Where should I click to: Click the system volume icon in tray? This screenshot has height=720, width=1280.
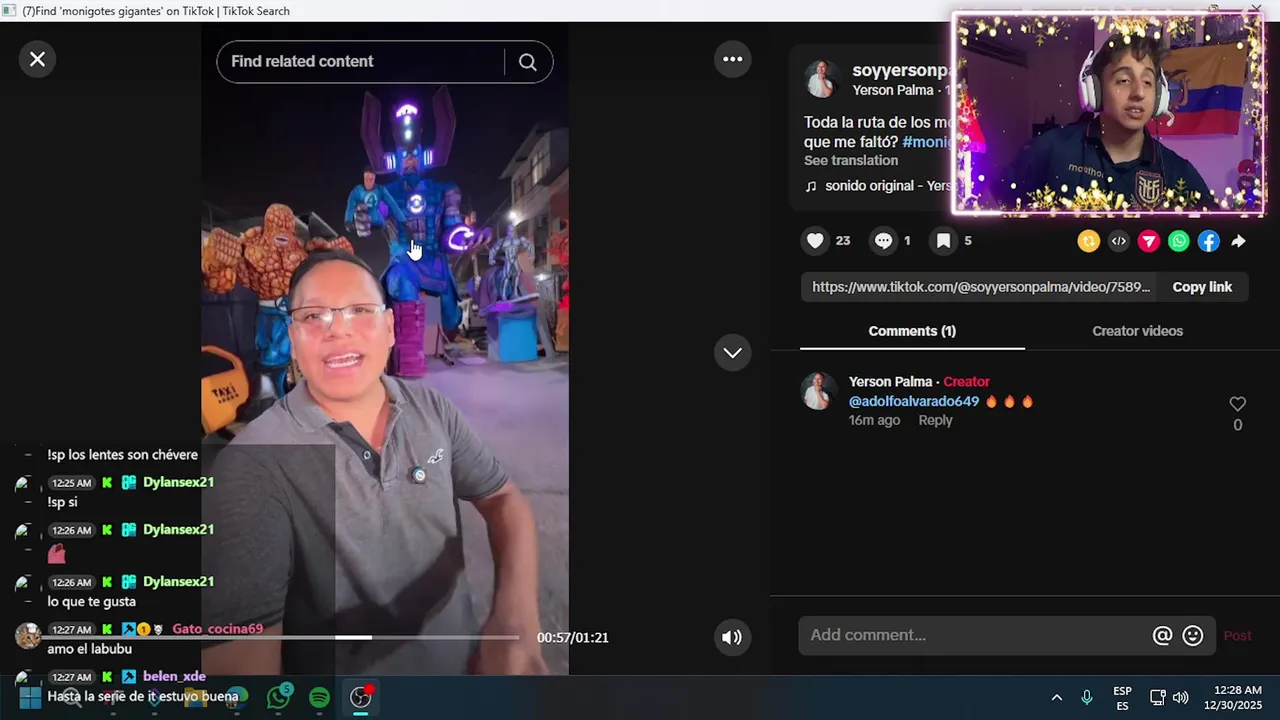pos(1181,697)
